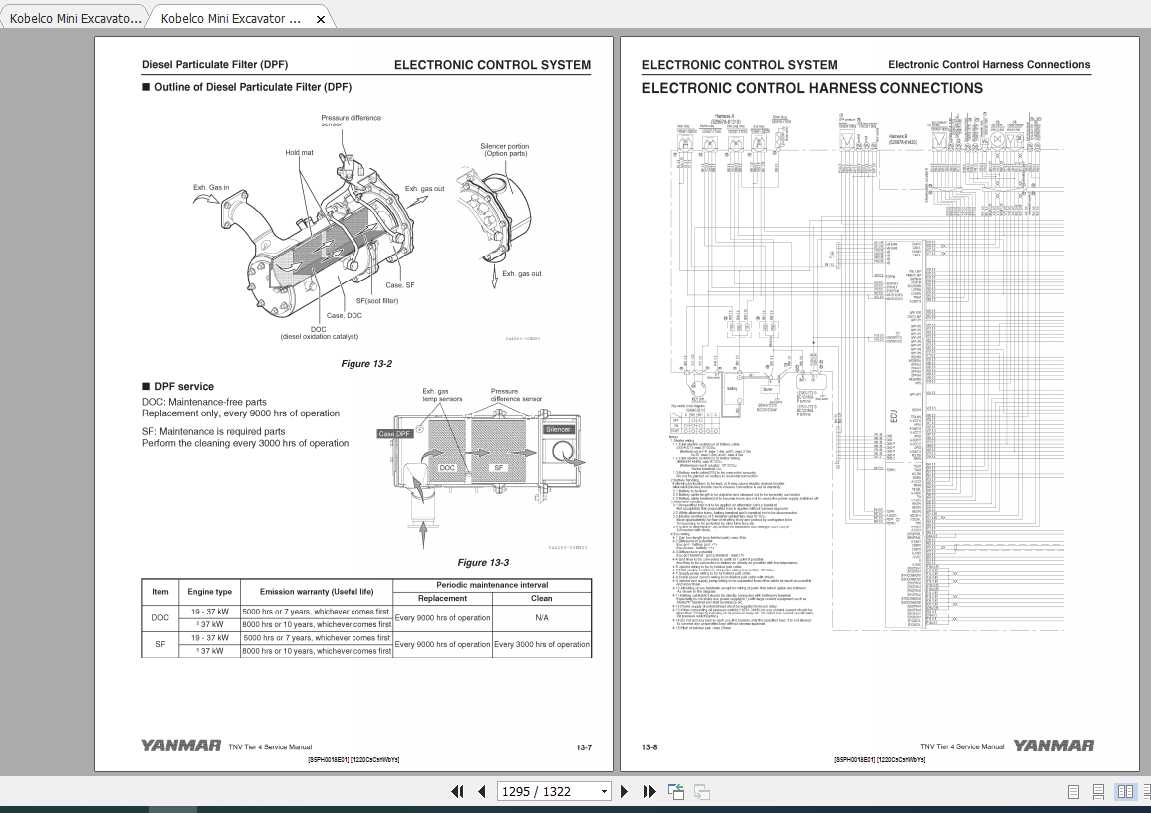1151x813 pixels.
Task: Go to the previous page
Action: point(482,791)
